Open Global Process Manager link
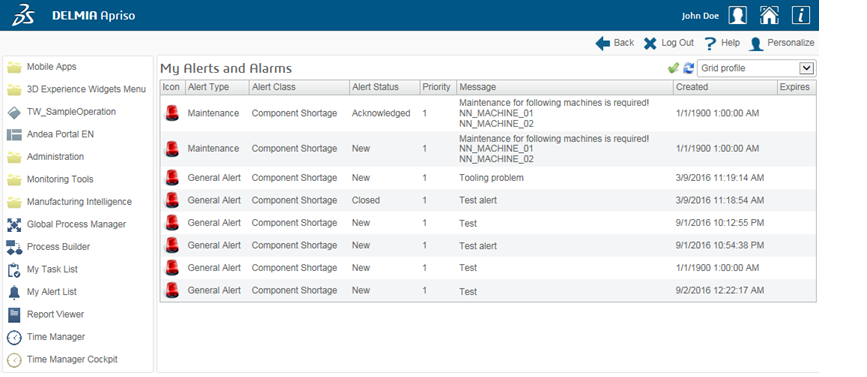The image size is (867, 377). pos(76,224)
